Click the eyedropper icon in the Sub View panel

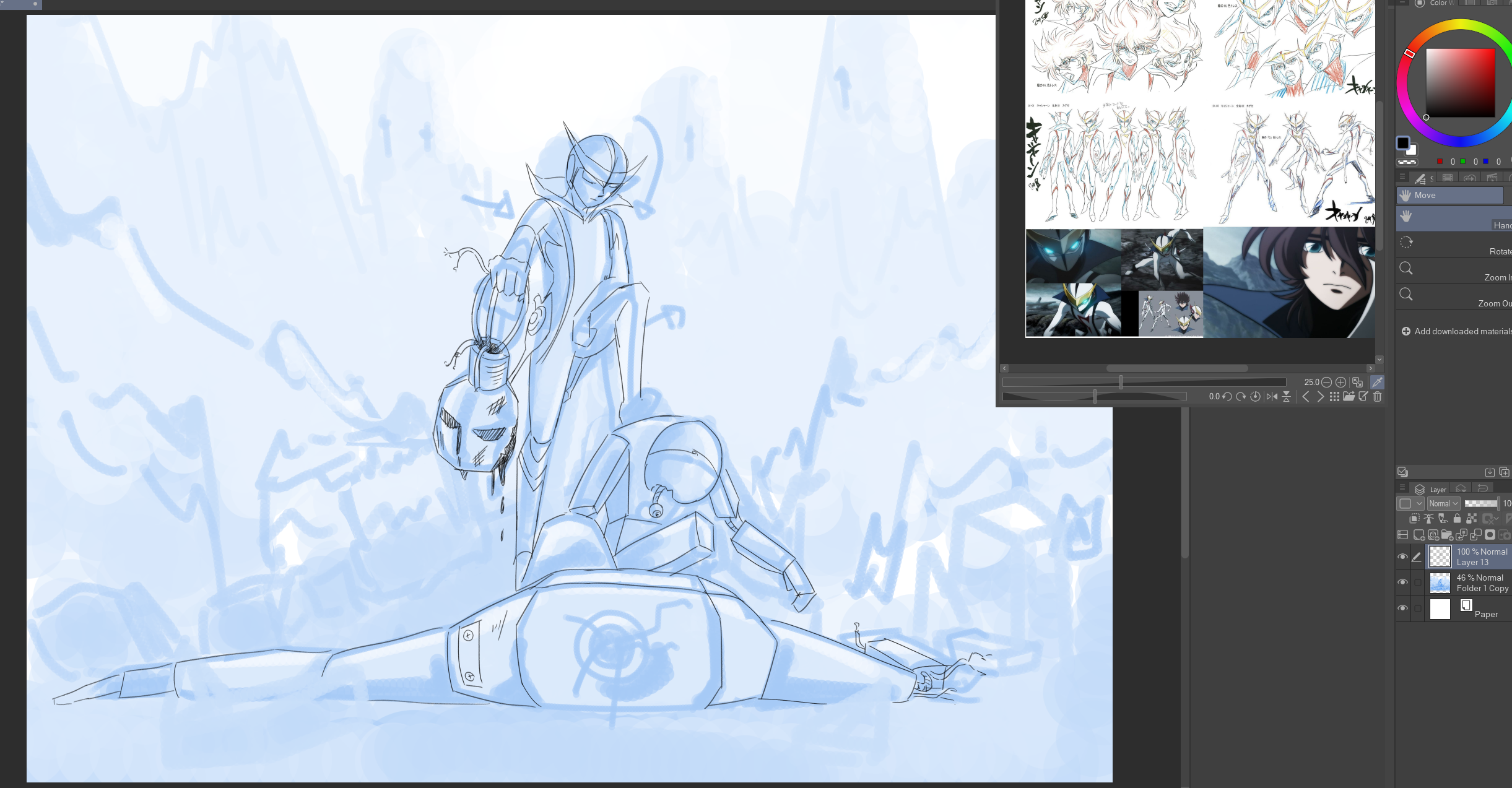(x=1377, y=383)
